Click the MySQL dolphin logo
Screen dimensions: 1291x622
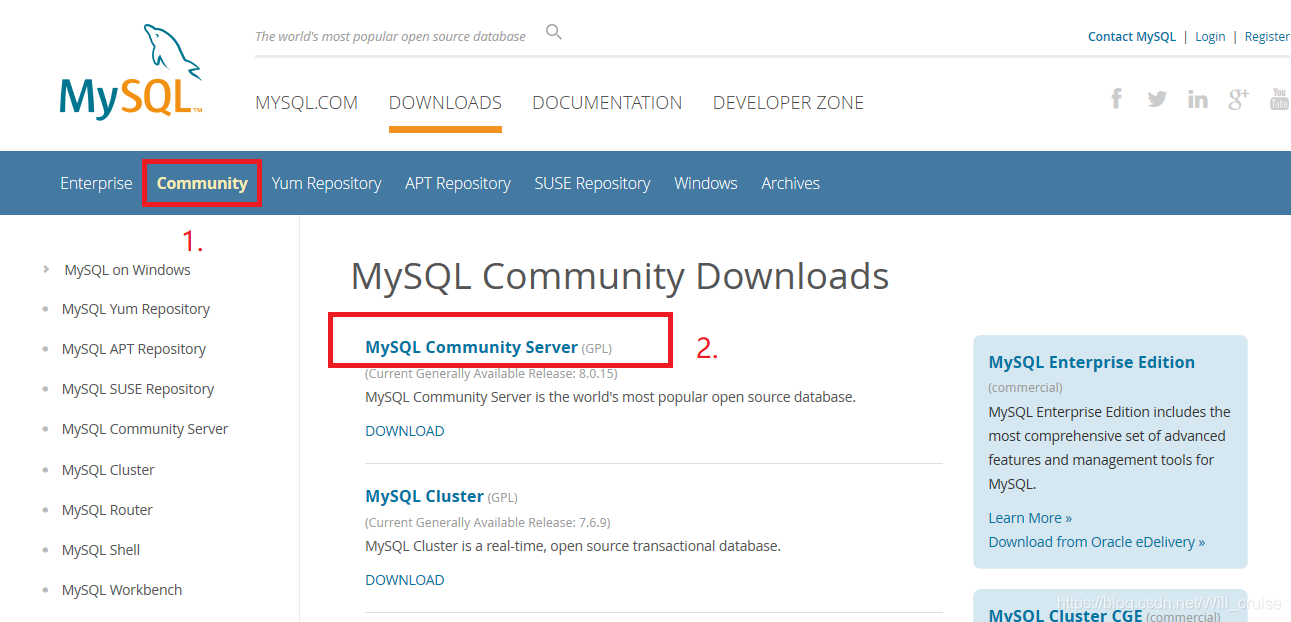tap(132, 72)
